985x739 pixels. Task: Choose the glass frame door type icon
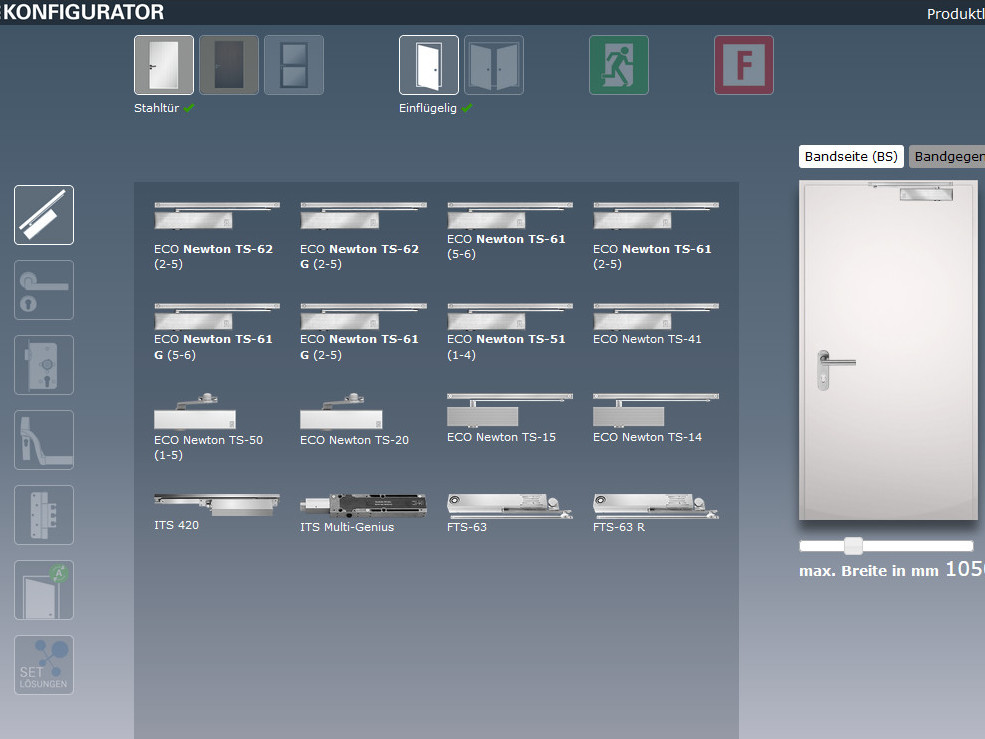click(x=294, y=65)
